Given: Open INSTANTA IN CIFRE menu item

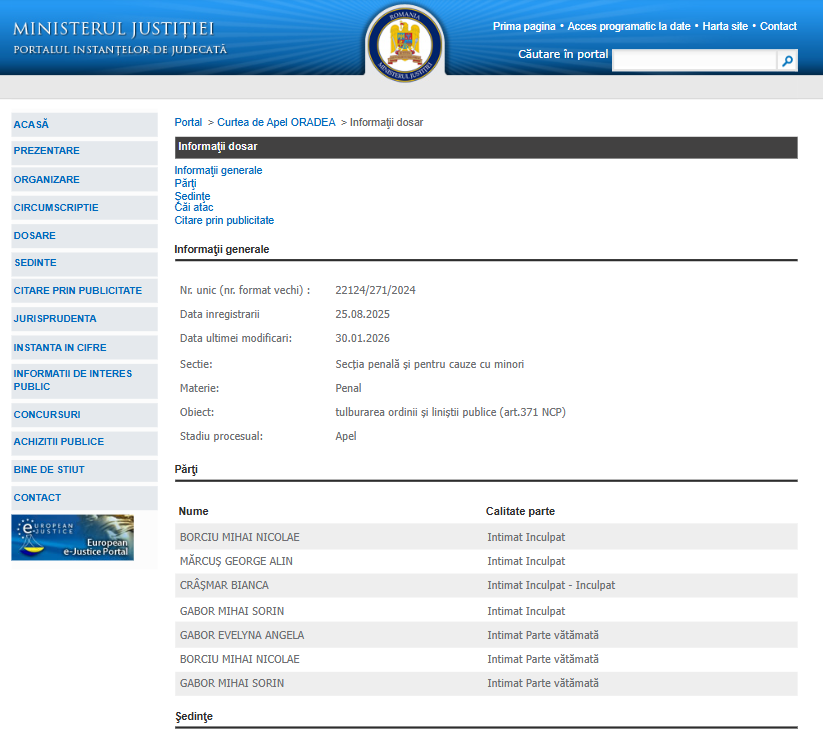Looking at the screenshot, I should [60, 348].
